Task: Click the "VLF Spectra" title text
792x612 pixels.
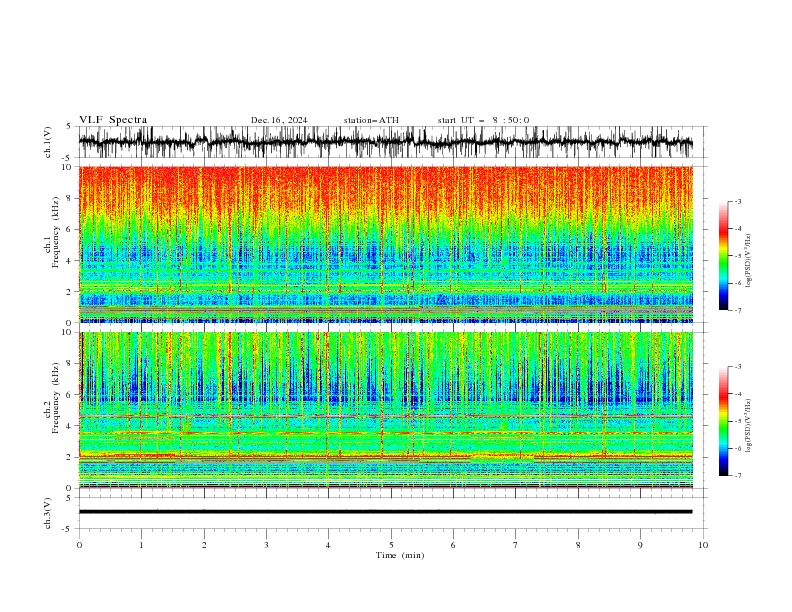Action: click(x=113, y=120)
